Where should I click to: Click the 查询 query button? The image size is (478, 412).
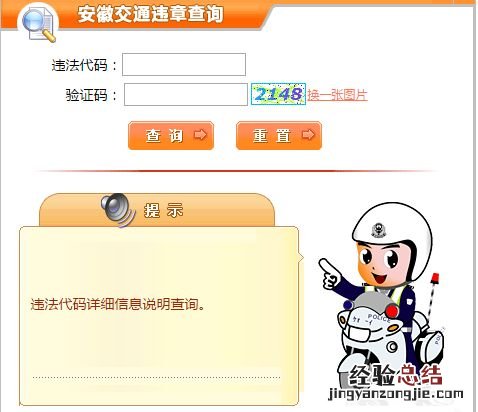tap(171, 136)
